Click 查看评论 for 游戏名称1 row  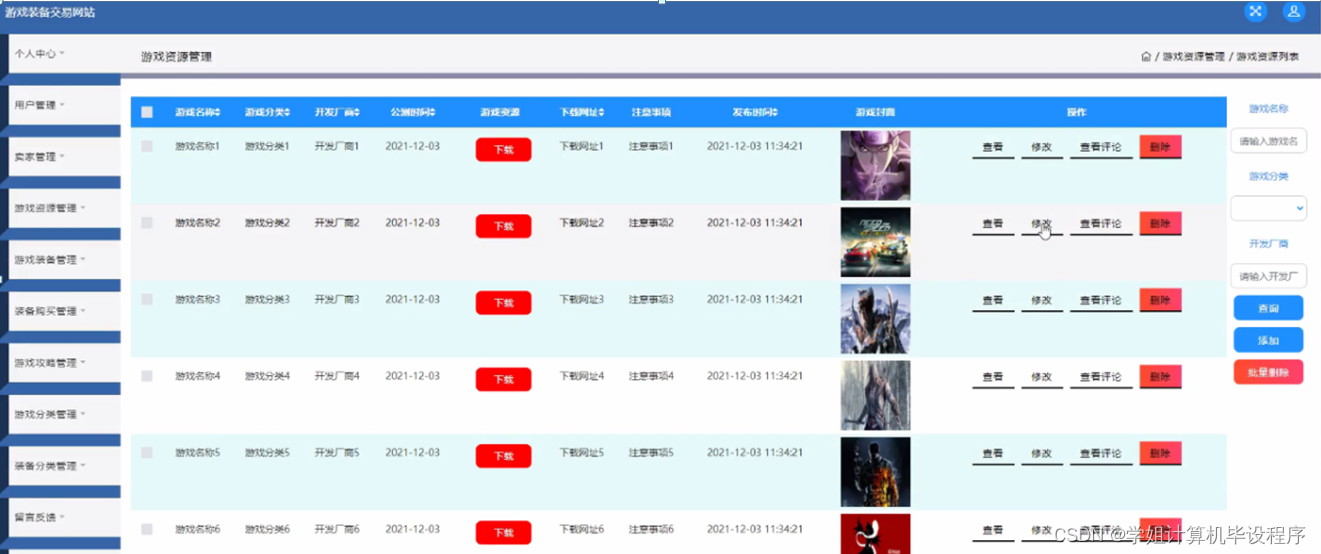(1101, 147)
